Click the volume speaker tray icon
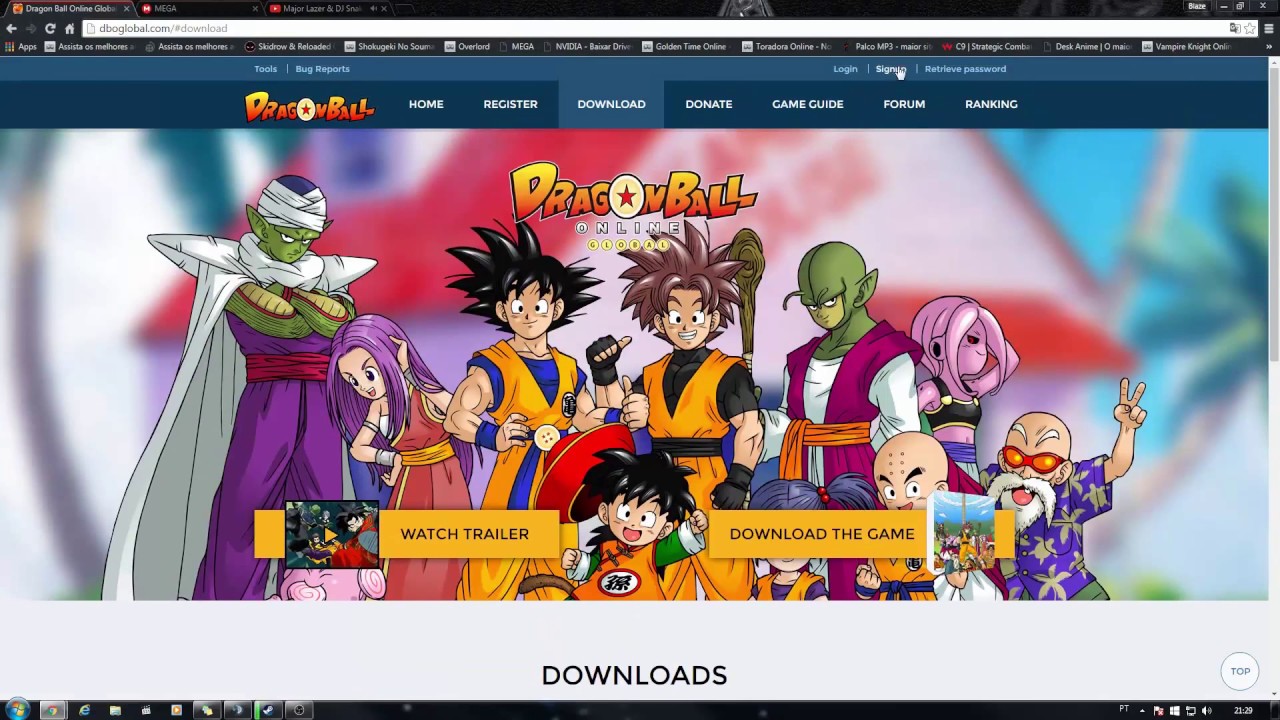This screenshot has width=1280, height=720. tap(1207, 710)
